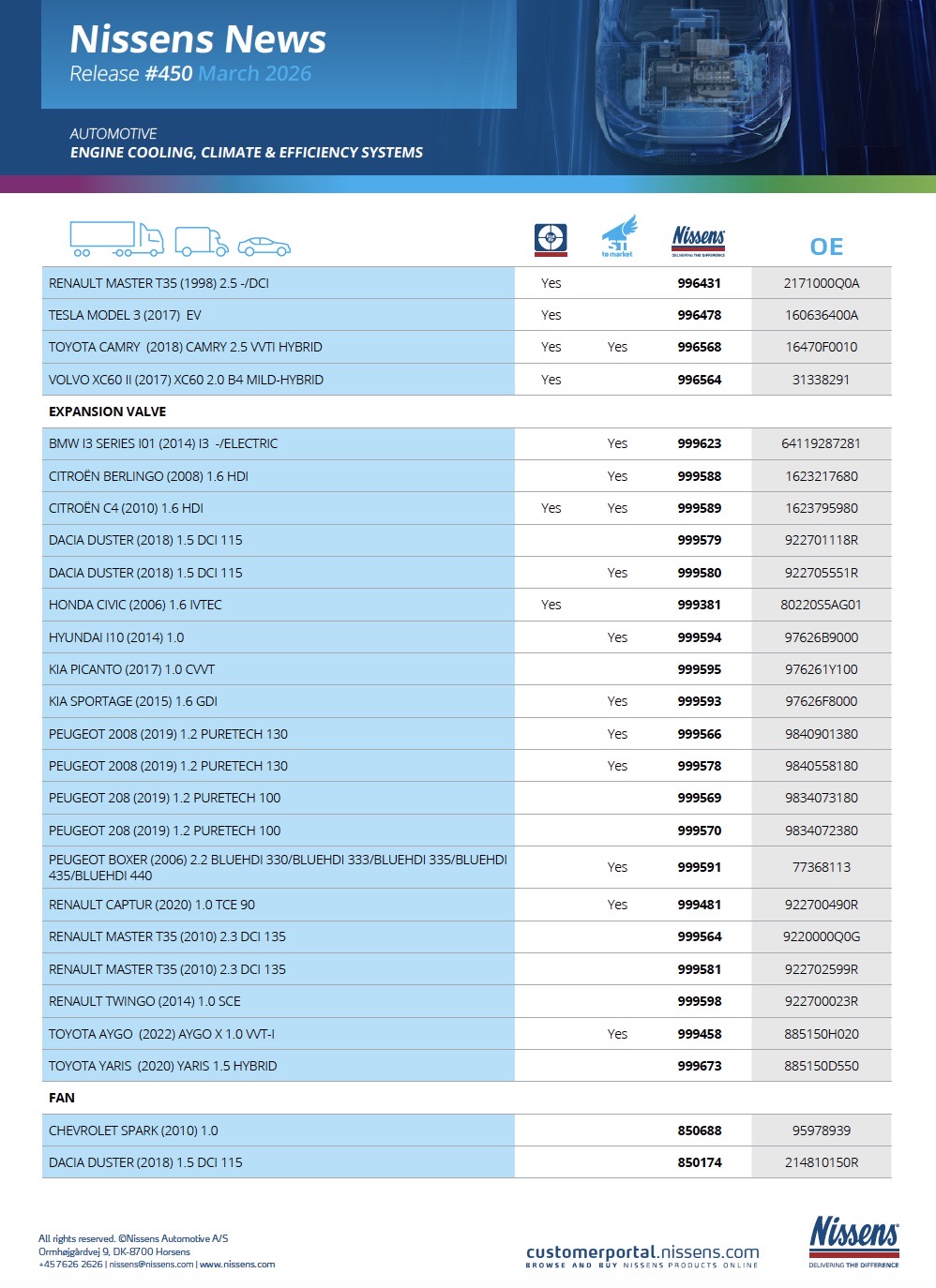Click part number 996478 for Tesla Model 3
Image resolution: width=936 pixels, height=1288 pixels.
pyautogui.click(x=700, y=315)
